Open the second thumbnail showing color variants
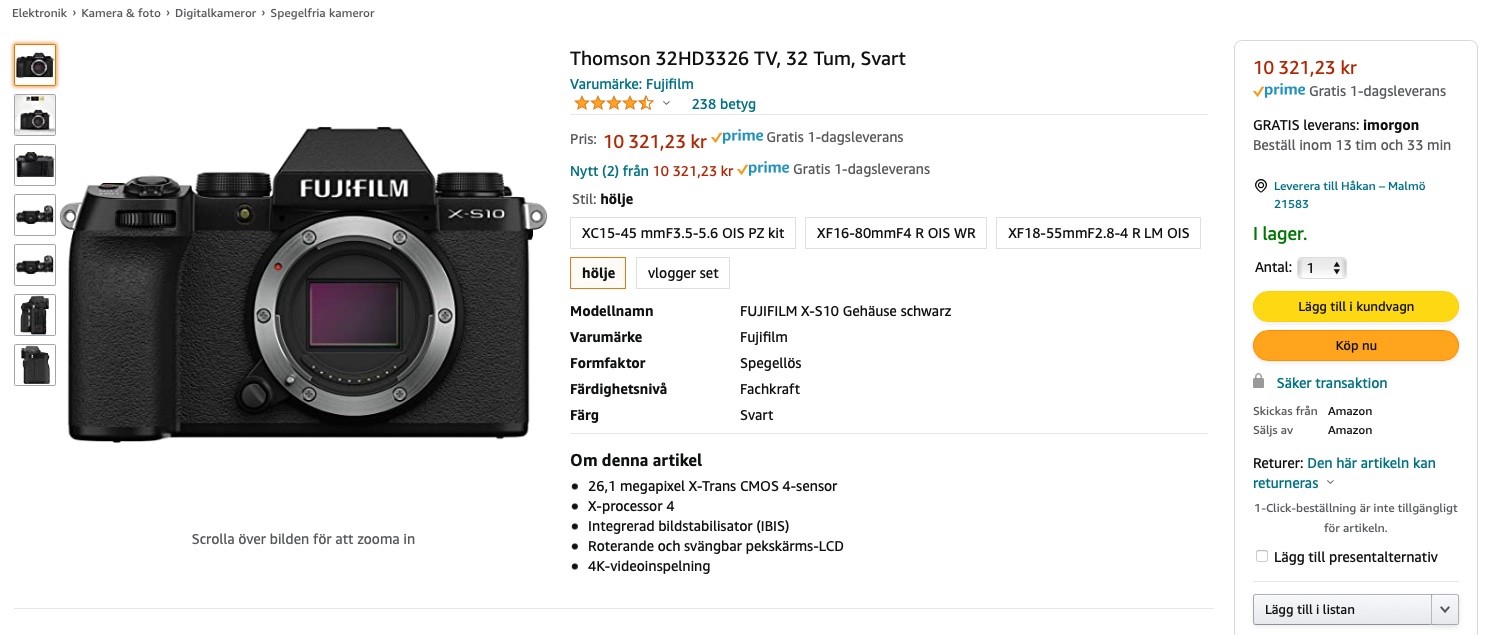This screenshot has height=635, width=1498. click(35, 115)
